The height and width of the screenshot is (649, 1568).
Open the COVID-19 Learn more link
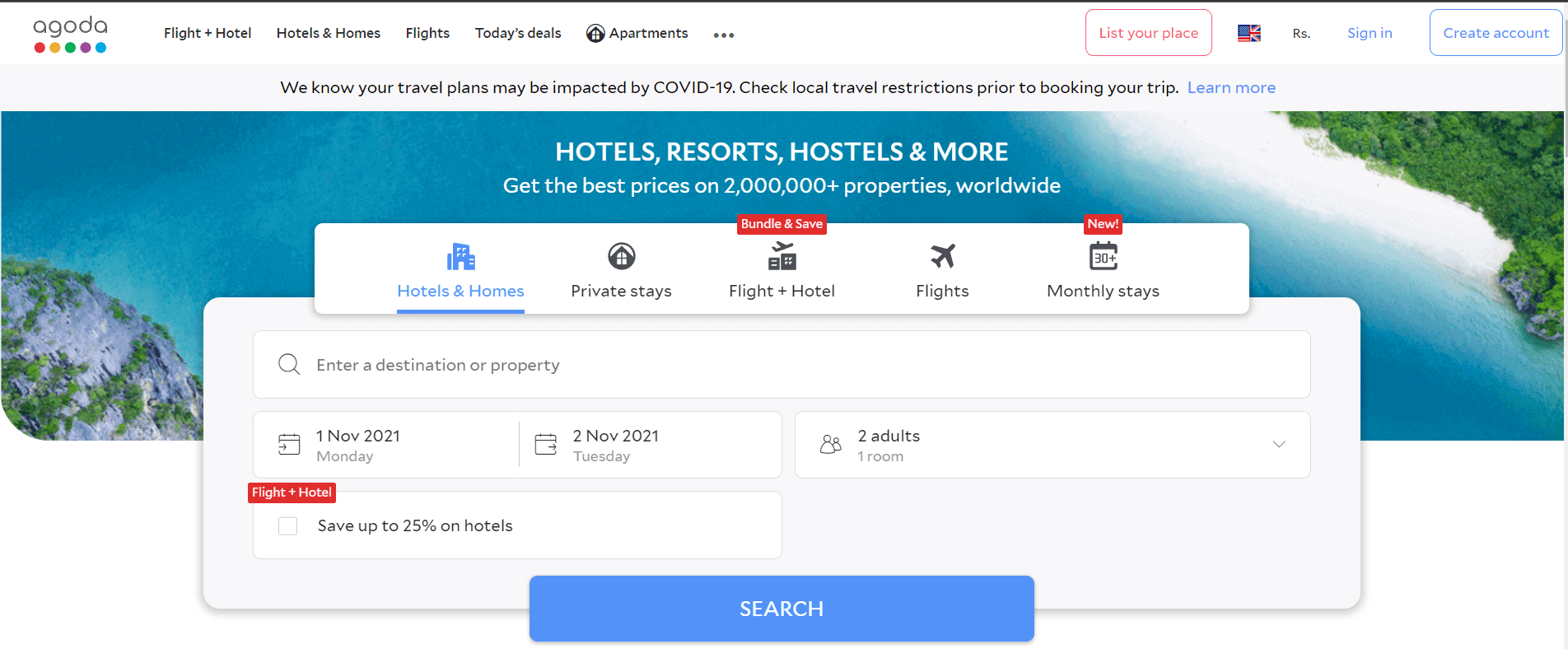1231,87
